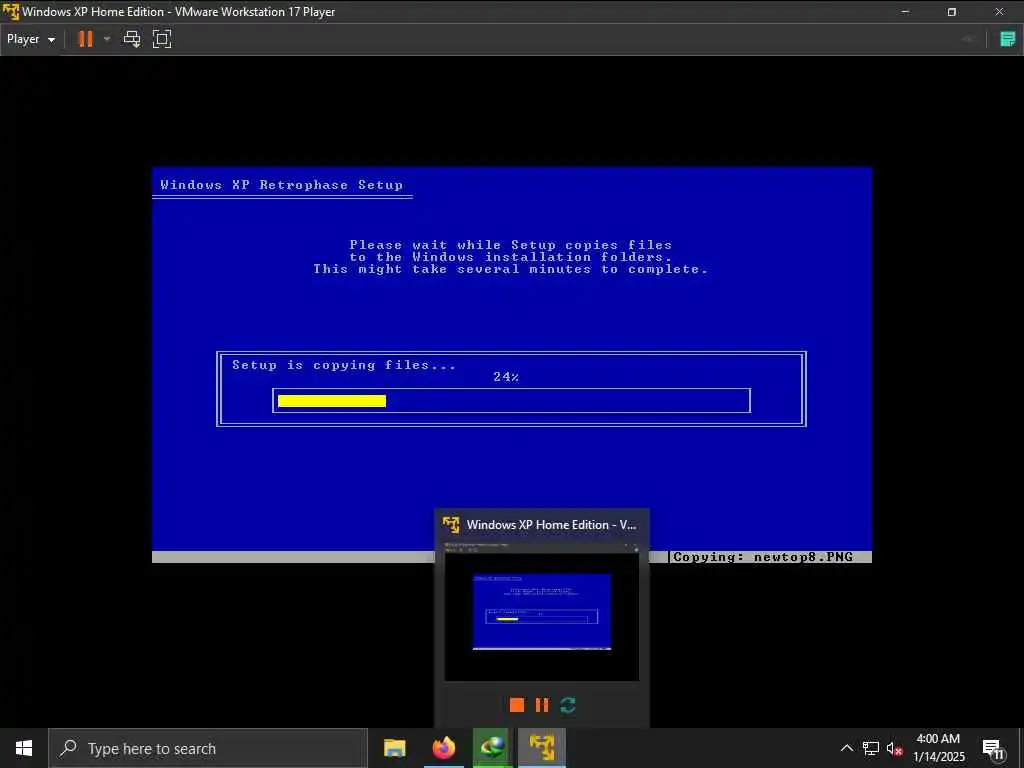1024x768 pixels.
Task: Click the muted volume tray icon
Action: (894, 748)
